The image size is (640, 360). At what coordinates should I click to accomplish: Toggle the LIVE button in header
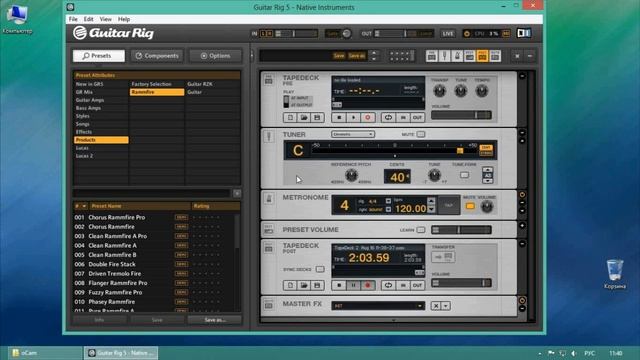coord(448,33)
